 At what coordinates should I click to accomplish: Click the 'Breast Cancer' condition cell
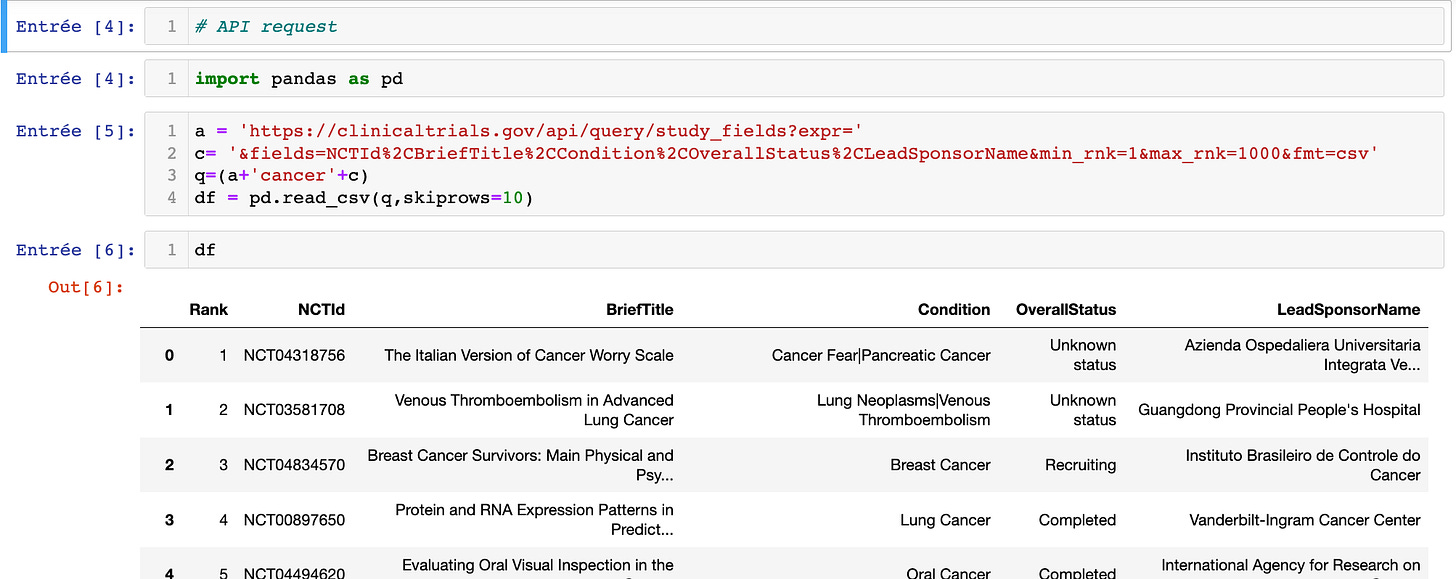click(940, 465)
